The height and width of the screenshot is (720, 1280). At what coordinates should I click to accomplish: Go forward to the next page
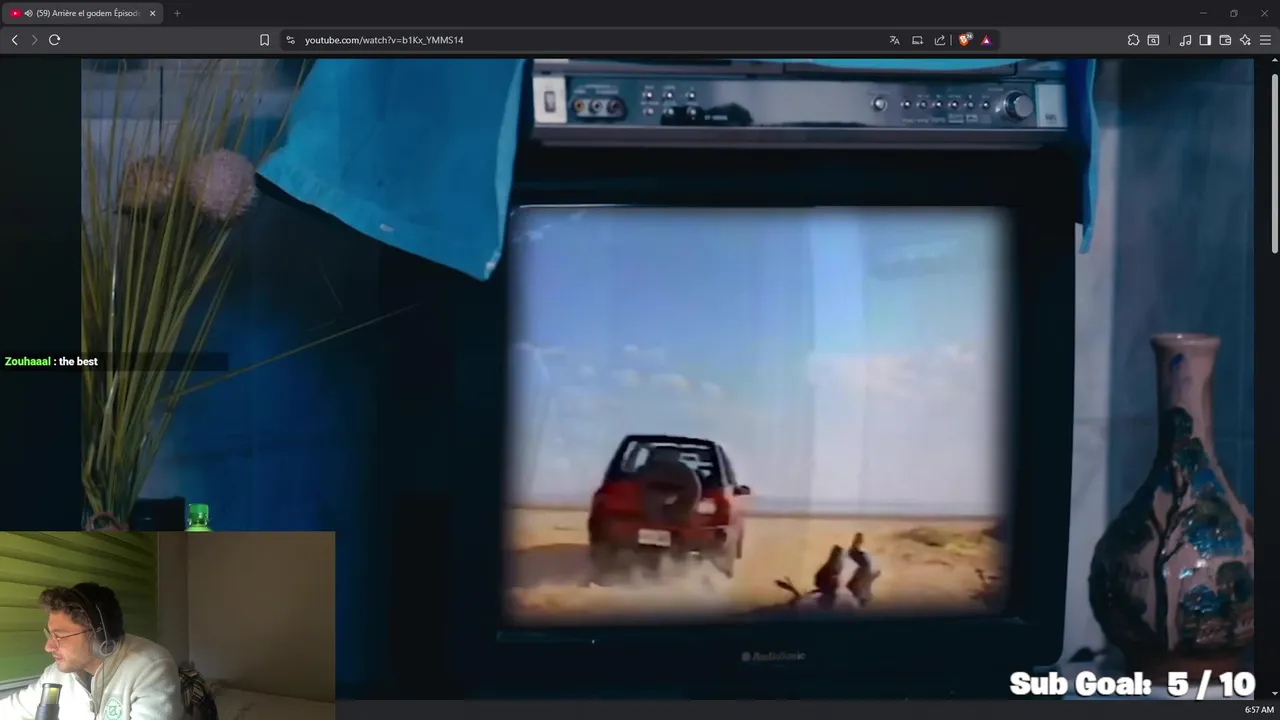click(34, 40)
